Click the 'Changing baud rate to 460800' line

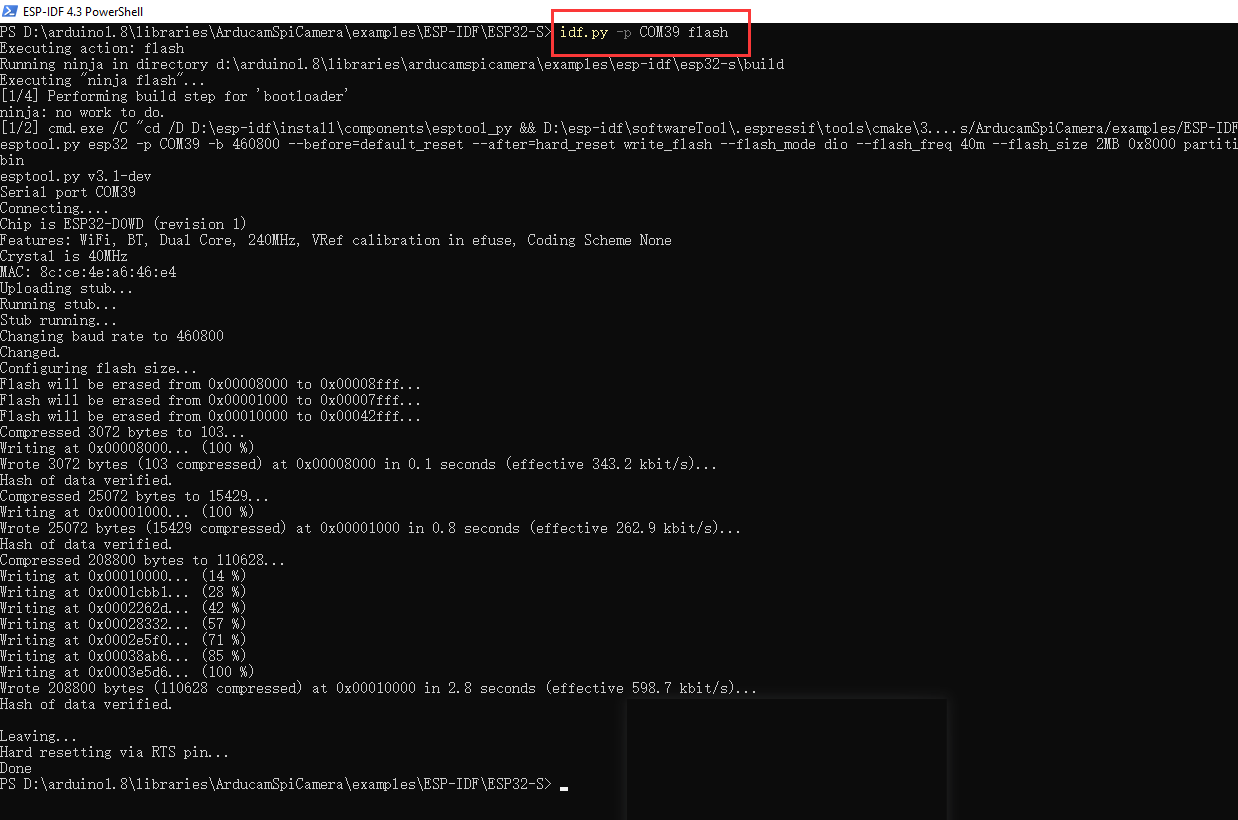tap(112, 336)
